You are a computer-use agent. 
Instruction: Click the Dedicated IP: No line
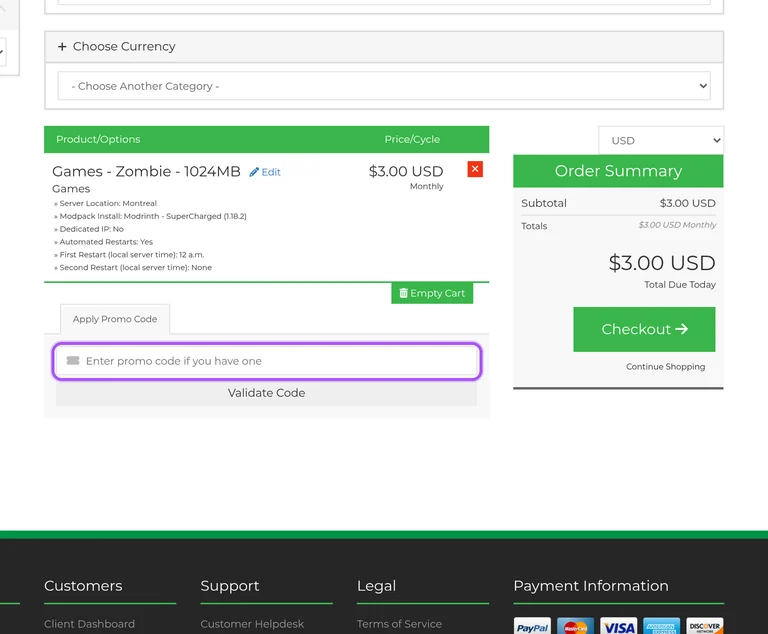(x=89, y=229)
